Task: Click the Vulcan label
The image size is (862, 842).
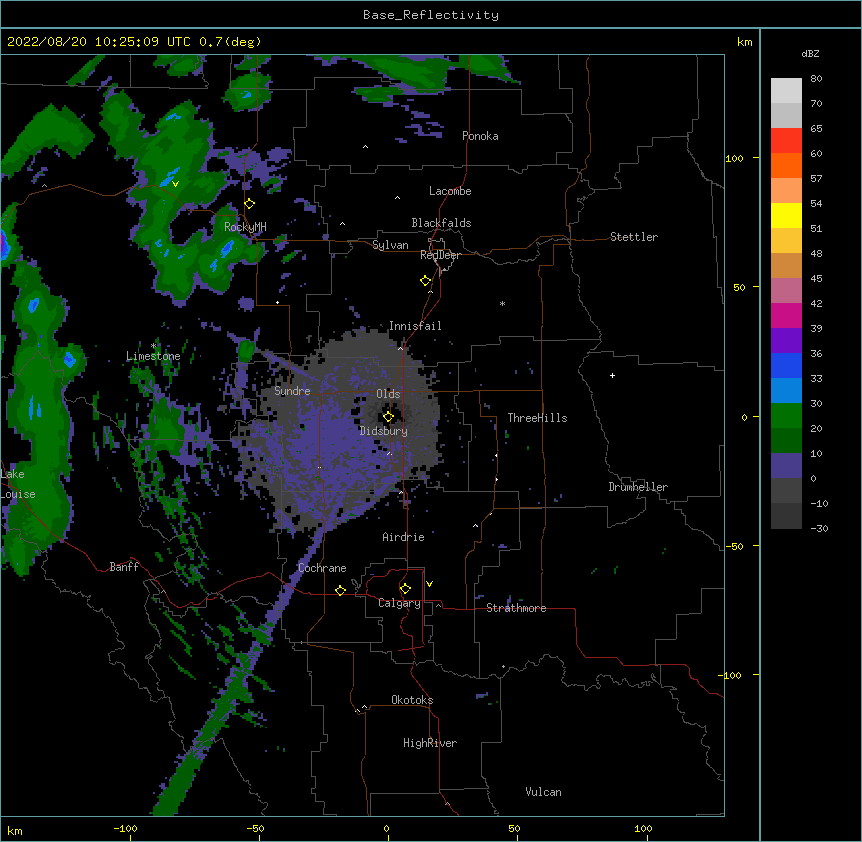Action: pyautogui.click(x=543, y=792)
